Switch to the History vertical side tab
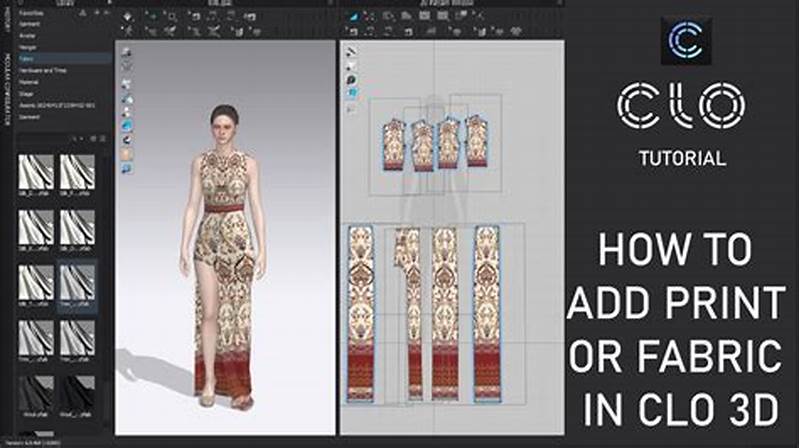Screen dimensions: 800x448 pyautogui.click(x=7, y=20)
